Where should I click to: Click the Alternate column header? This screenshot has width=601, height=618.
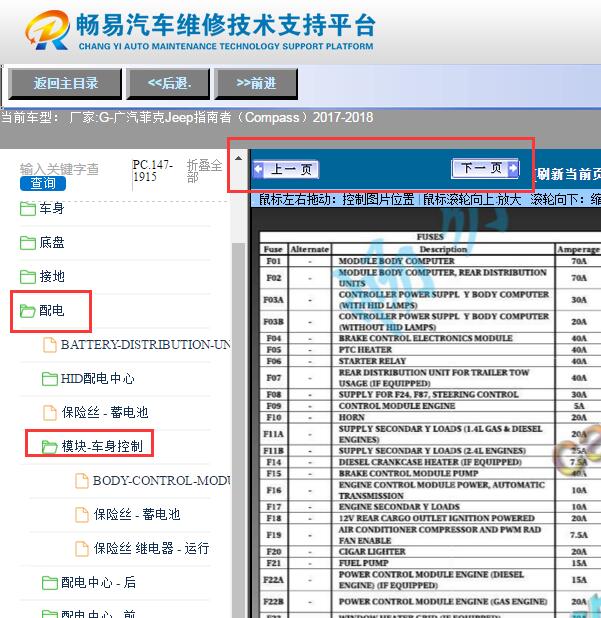(x=309, y=249)
